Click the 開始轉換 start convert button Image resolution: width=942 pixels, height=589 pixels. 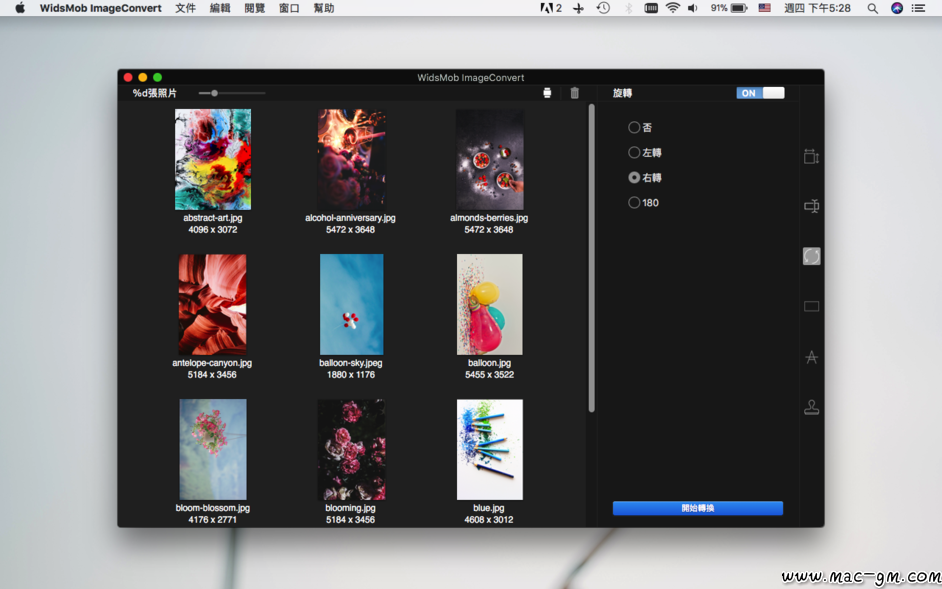point(697,508)
